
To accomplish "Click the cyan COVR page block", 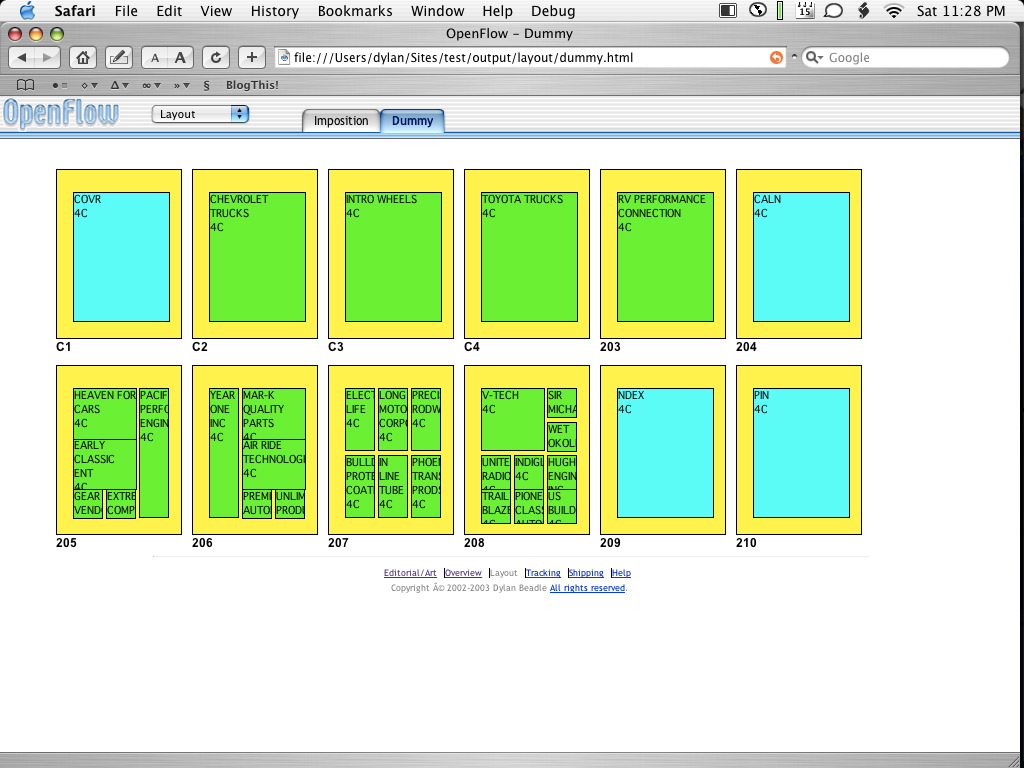I will (x=121, y=257).
